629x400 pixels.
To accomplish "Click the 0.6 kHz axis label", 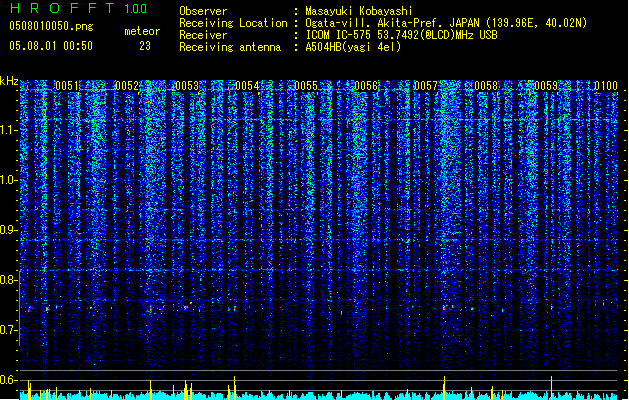I will pos(9,380).
